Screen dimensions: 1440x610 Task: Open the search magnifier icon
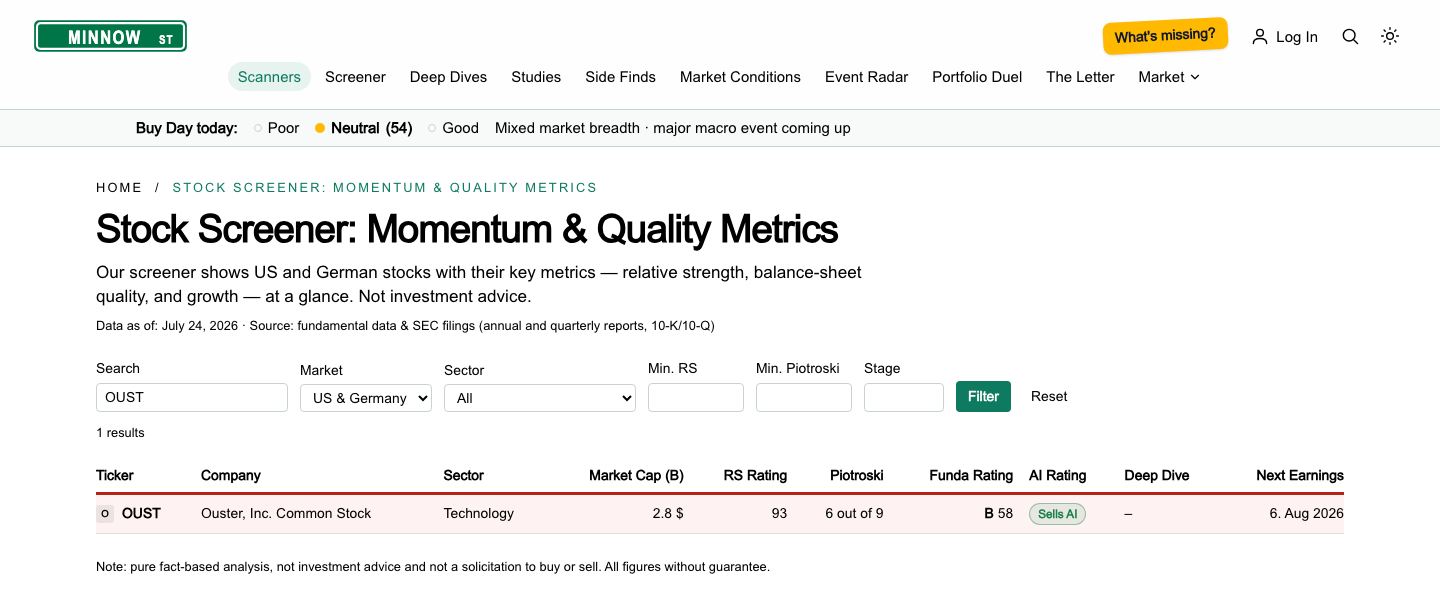click(x=1350, y=37)
